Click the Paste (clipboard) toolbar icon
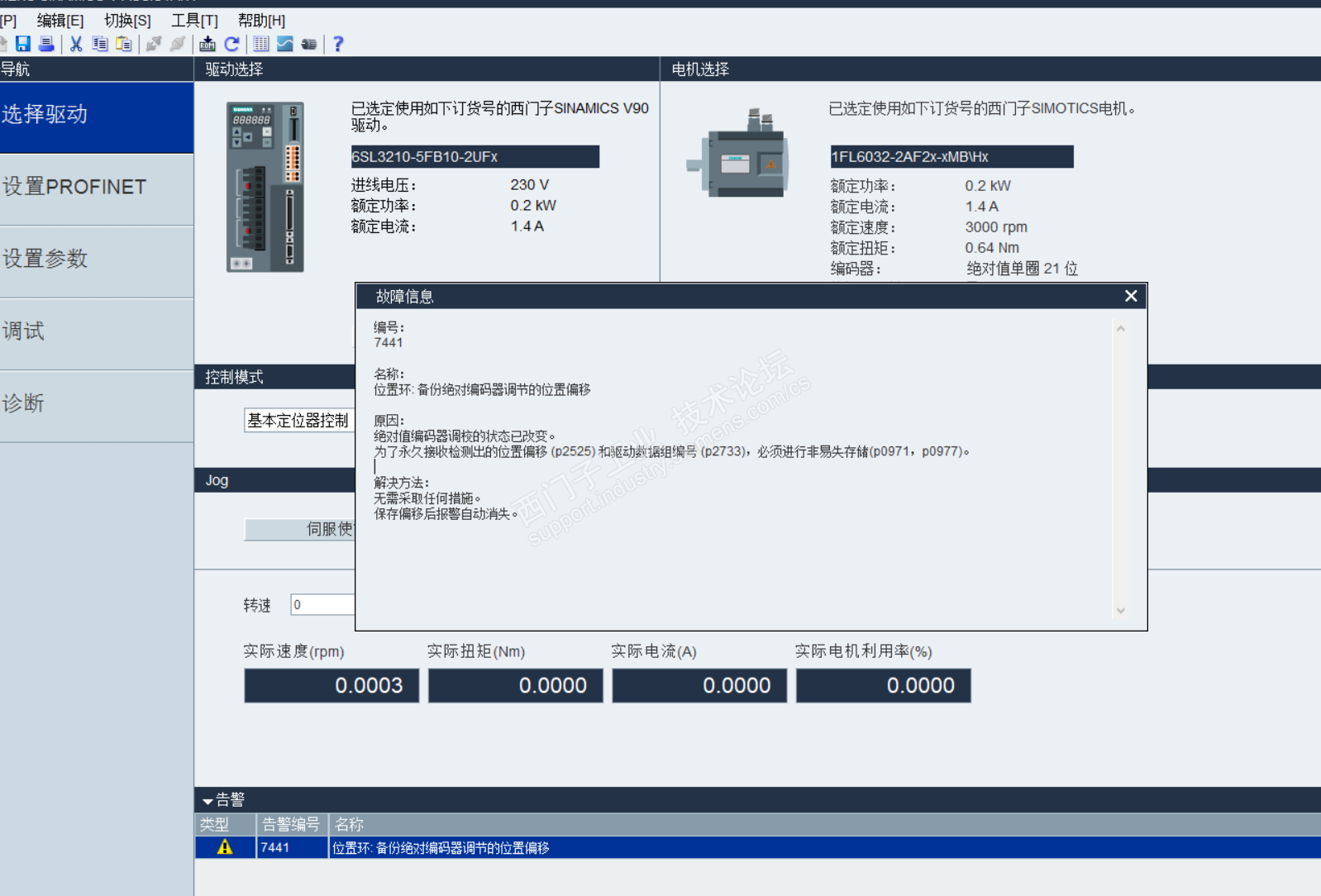 pos(124,44)
